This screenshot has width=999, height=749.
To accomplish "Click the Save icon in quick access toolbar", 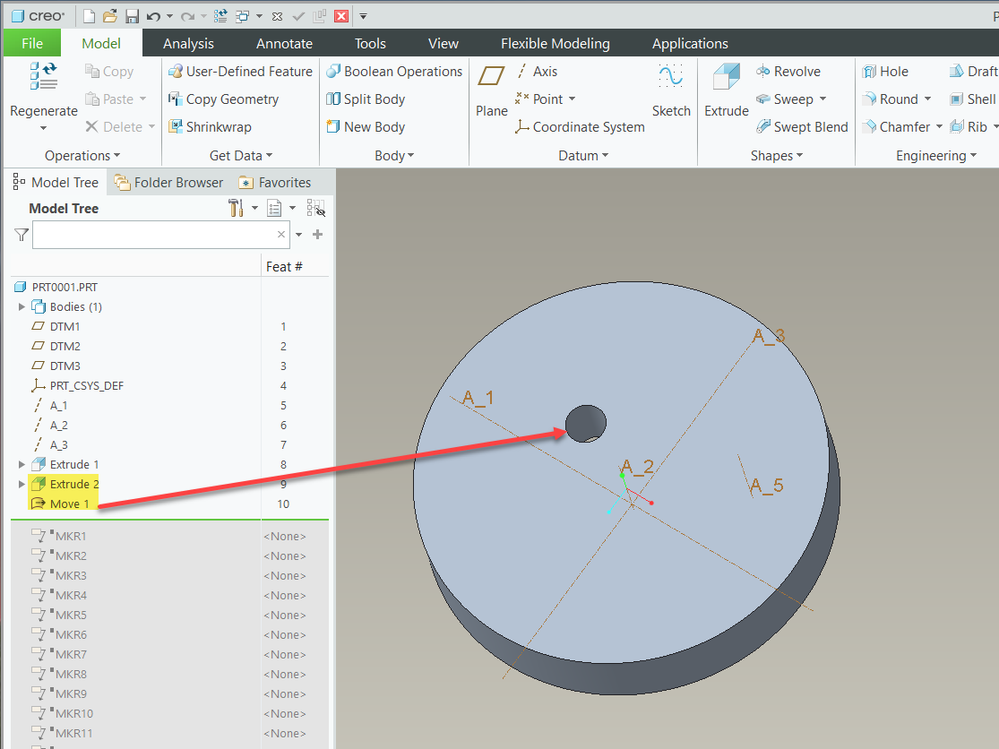I will pyautogui.click(x=132, y=16).
